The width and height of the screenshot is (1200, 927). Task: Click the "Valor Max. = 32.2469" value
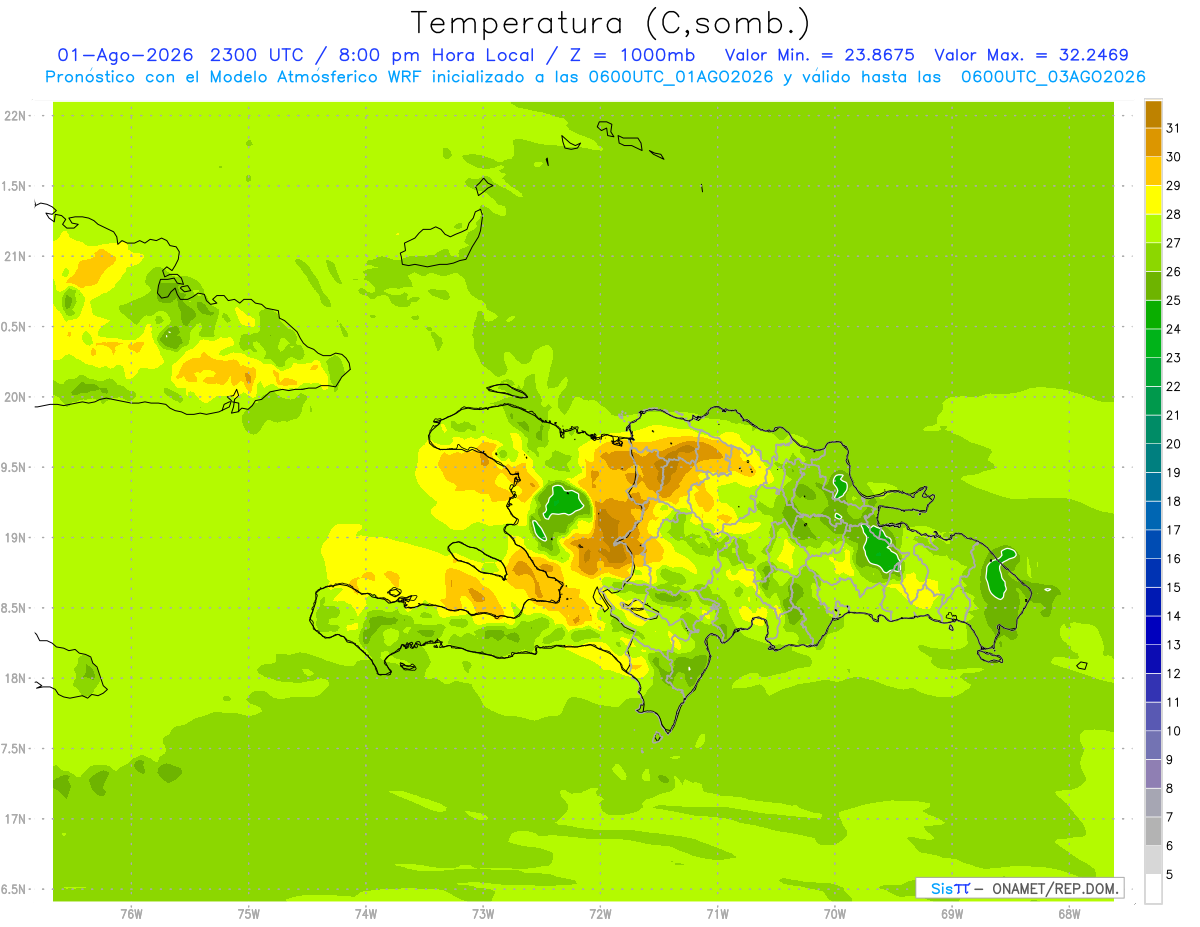point(1031,55)
